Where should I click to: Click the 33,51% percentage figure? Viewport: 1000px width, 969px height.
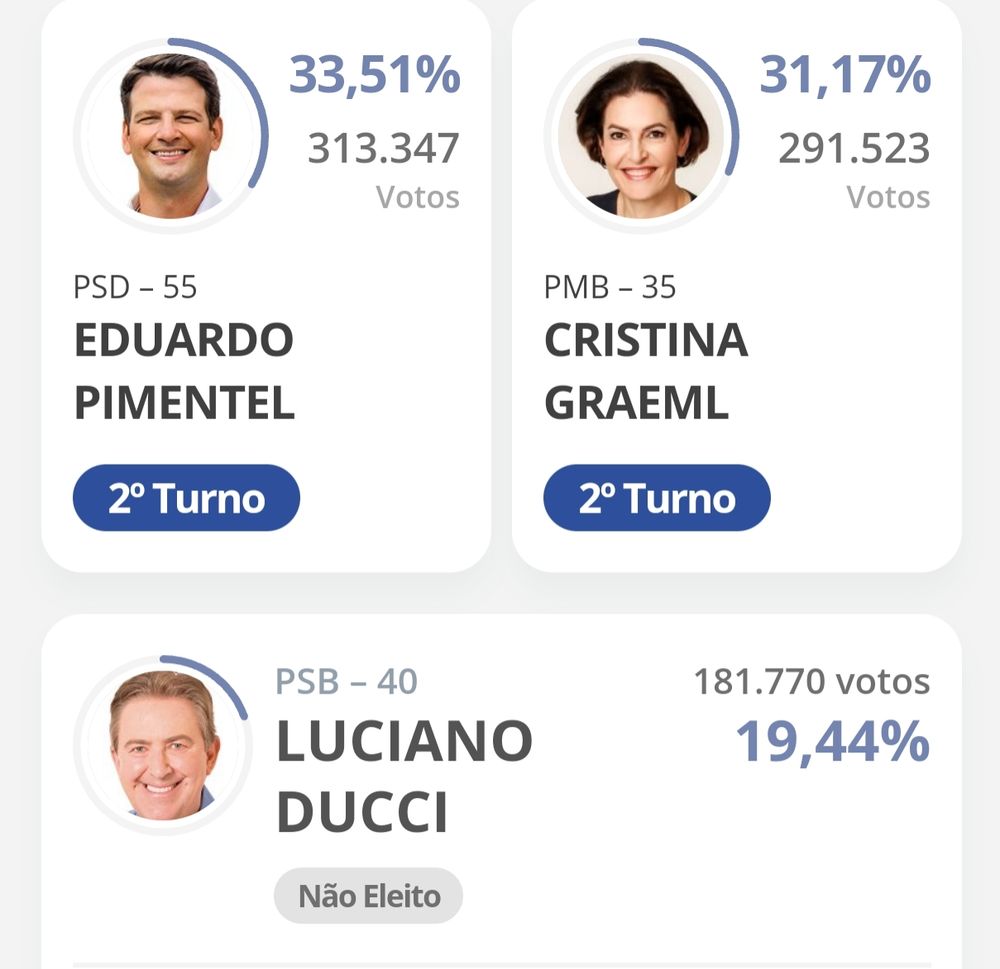[374, 75]
